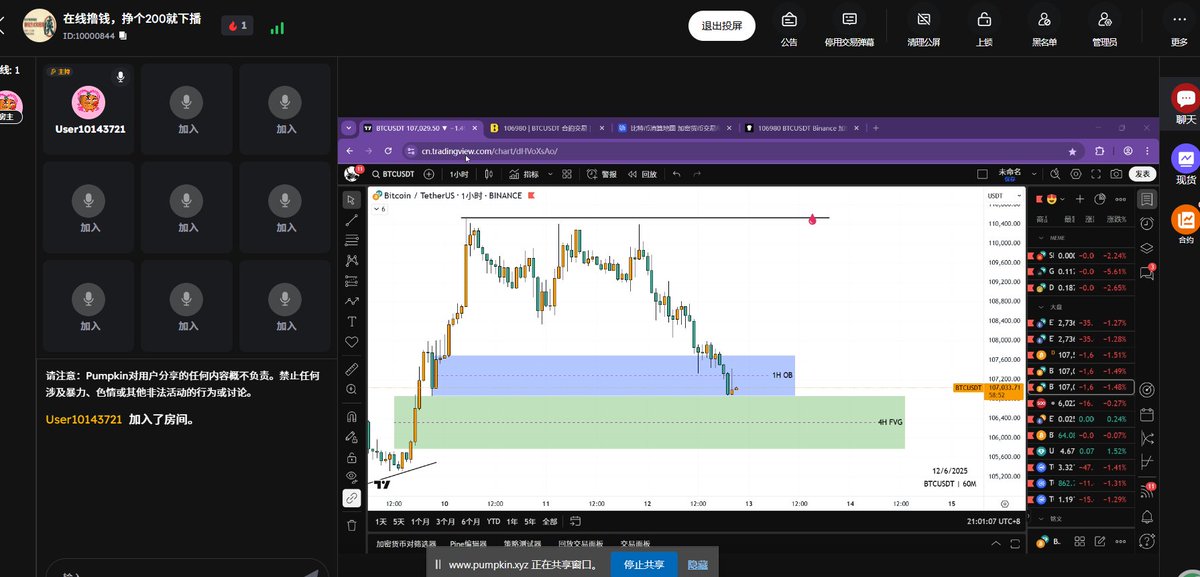The image size is (1200, 577).
Task: Copy the room ID 10000844
Action: [x=123, y=35]
